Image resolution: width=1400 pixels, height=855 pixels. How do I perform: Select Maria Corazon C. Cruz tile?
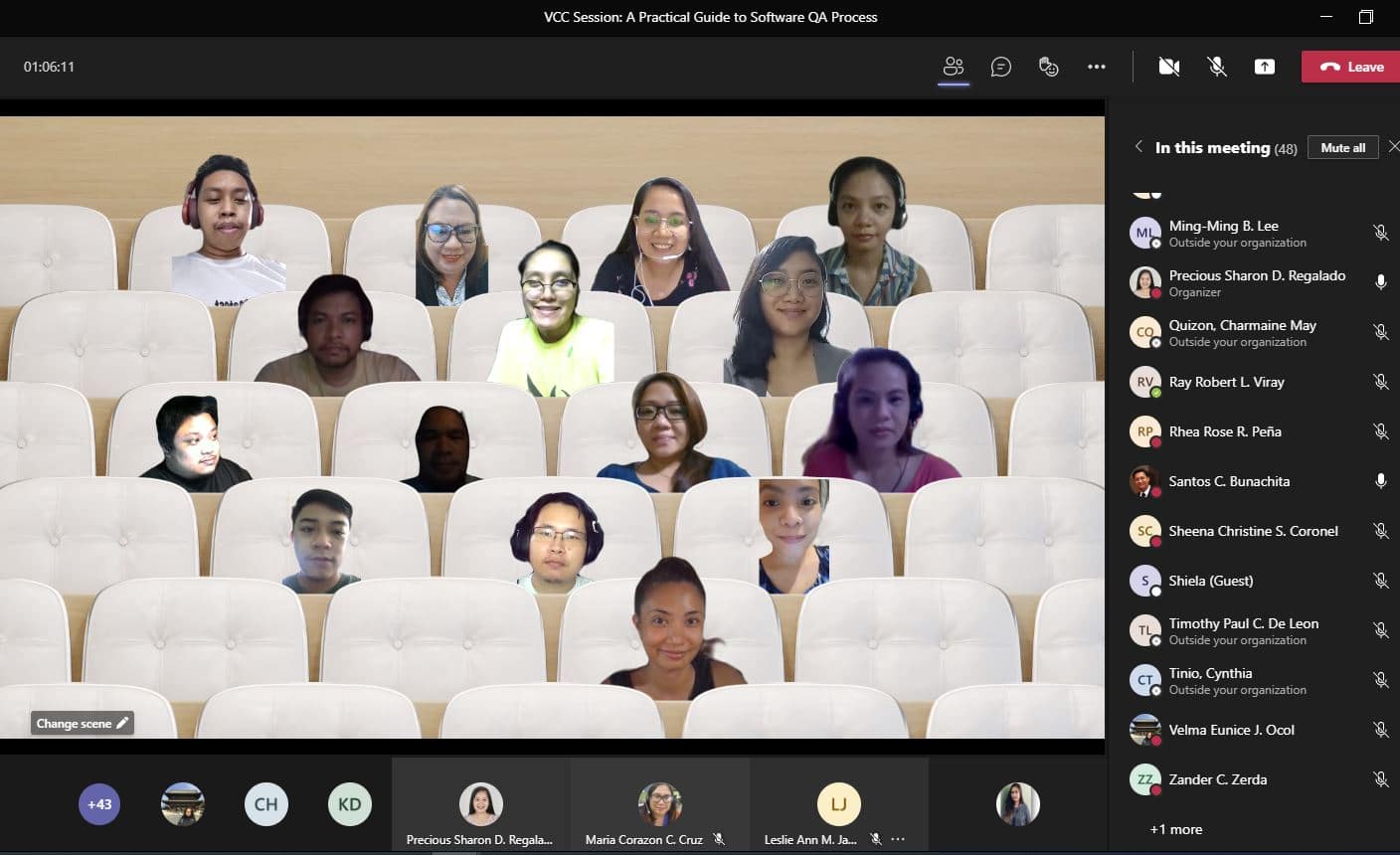pos(659,806)
